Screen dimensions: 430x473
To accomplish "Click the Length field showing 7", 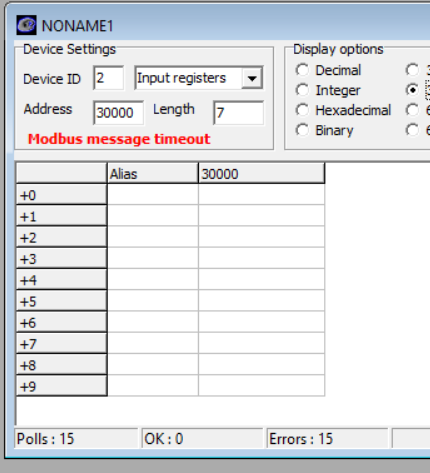I will coord(239,113).
